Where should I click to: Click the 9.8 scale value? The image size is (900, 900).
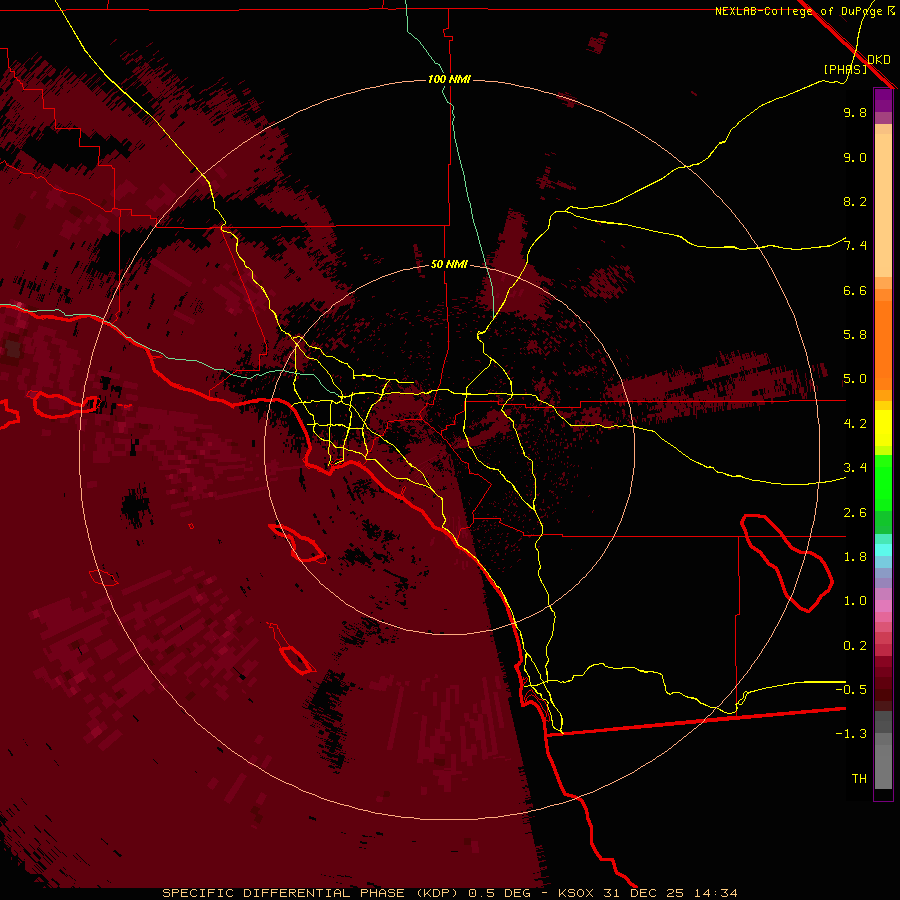[x=855, y=113]
